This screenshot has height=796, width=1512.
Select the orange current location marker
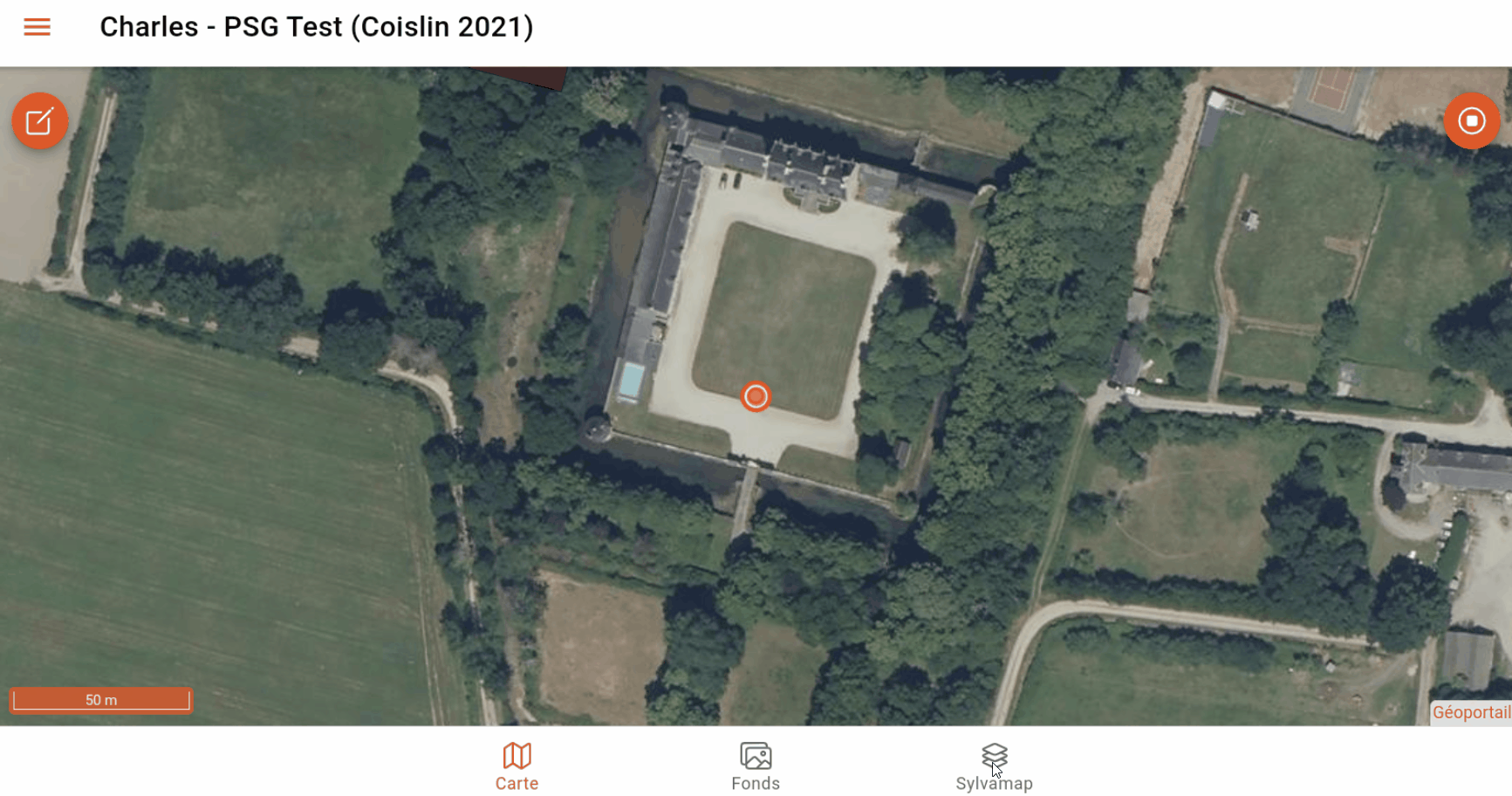pyautogui.click(x=756, y=396)
